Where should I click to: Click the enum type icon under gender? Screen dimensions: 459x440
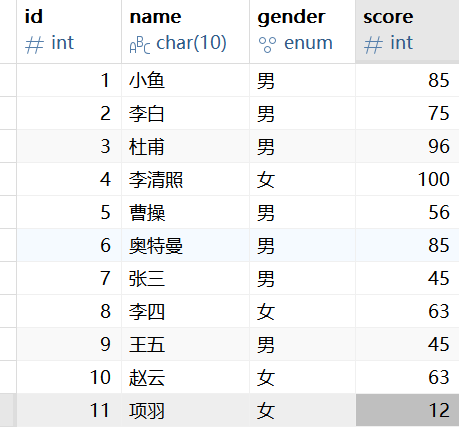click(x=267, y=45)
